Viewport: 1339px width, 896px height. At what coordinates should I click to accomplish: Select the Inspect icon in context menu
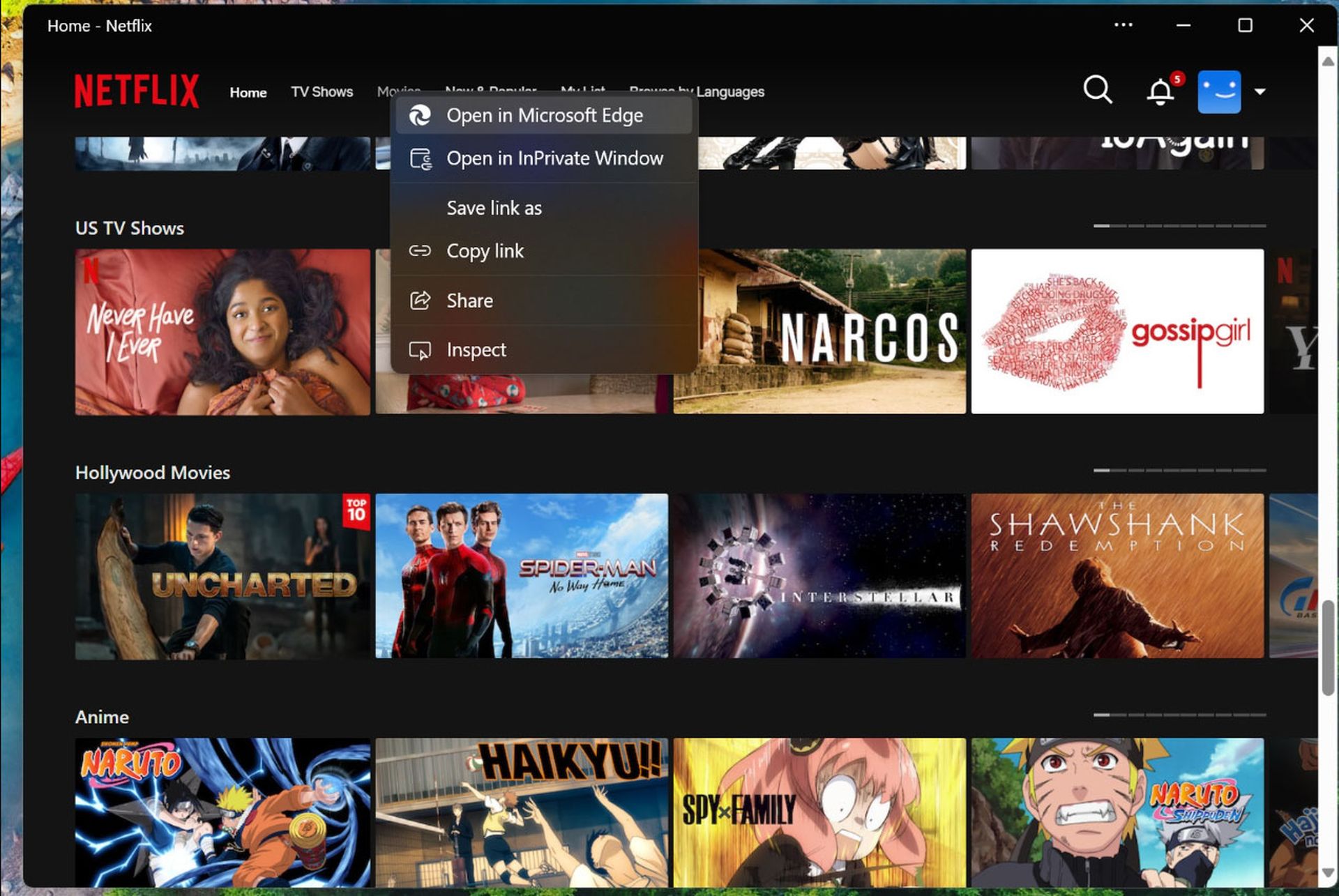[x=420, y=349]
